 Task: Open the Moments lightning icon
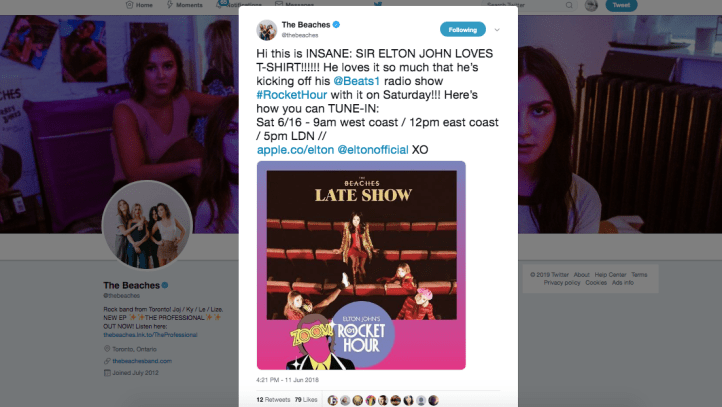169,5
